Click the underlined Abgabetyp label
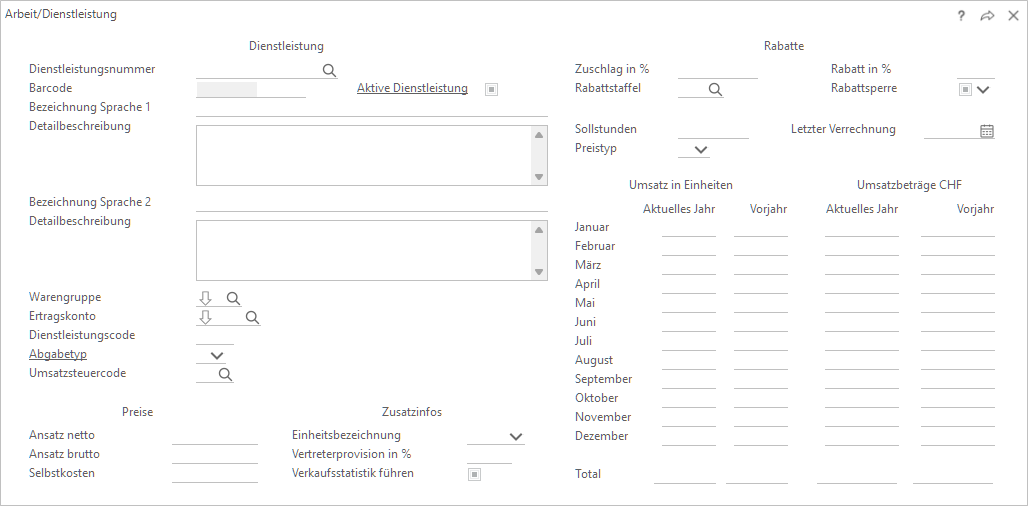1028x506 pixels. 58,354
